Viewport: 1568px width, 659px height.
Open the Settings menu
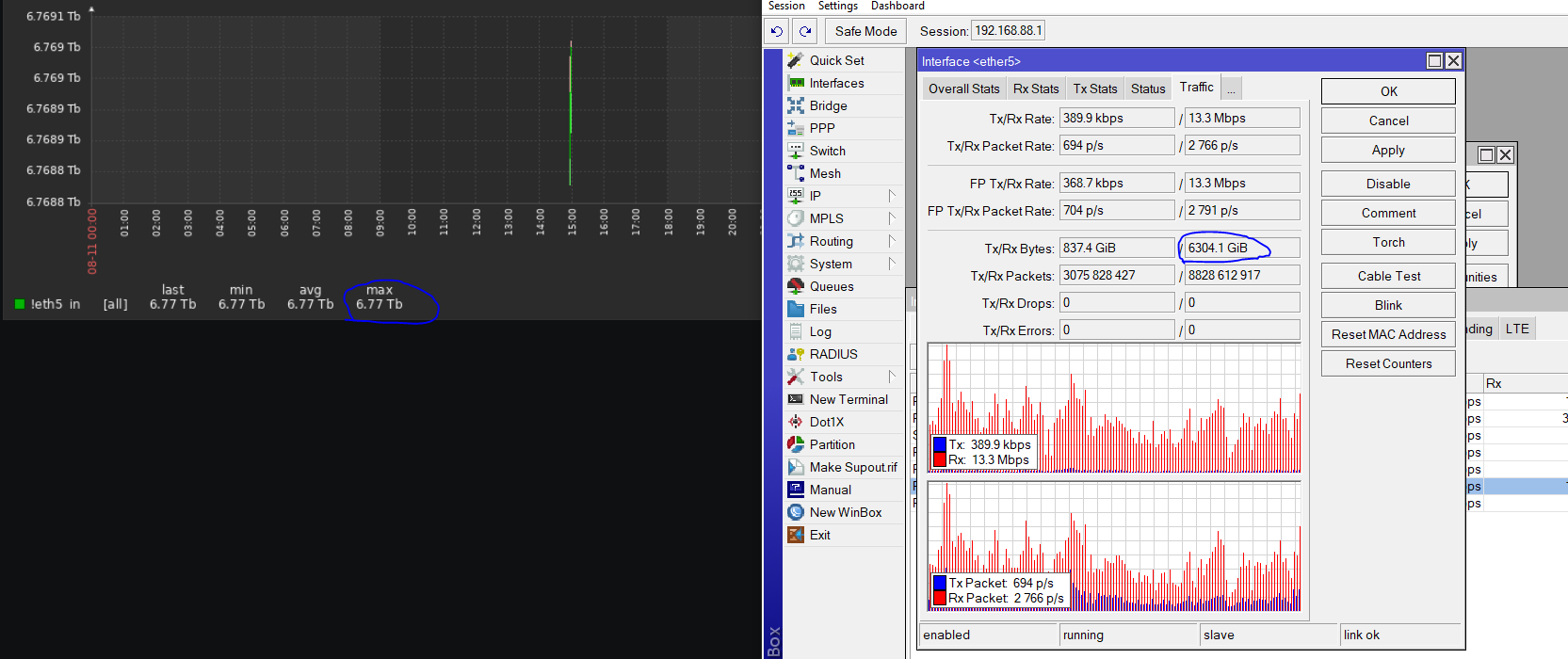pos(837,7)
